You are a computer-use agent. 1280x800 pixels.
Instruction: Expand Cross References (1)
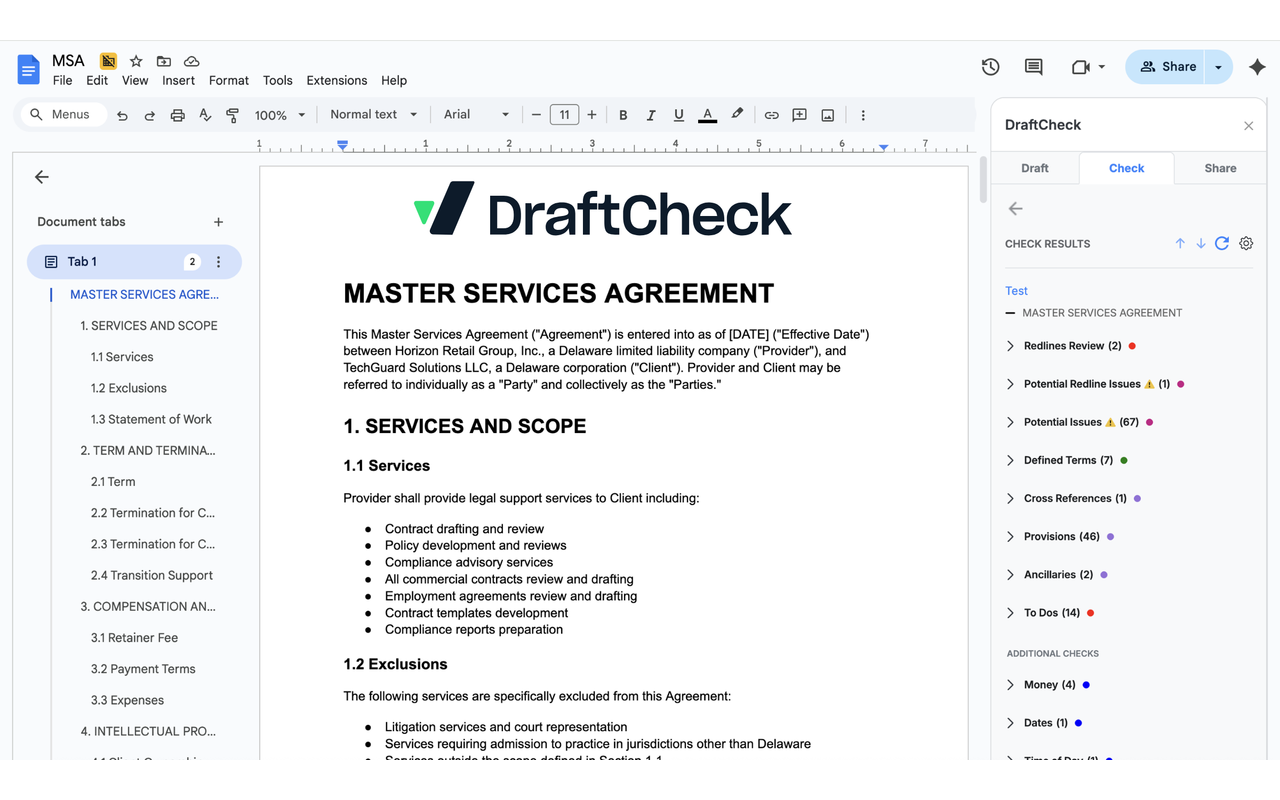tap(1010, 498)
